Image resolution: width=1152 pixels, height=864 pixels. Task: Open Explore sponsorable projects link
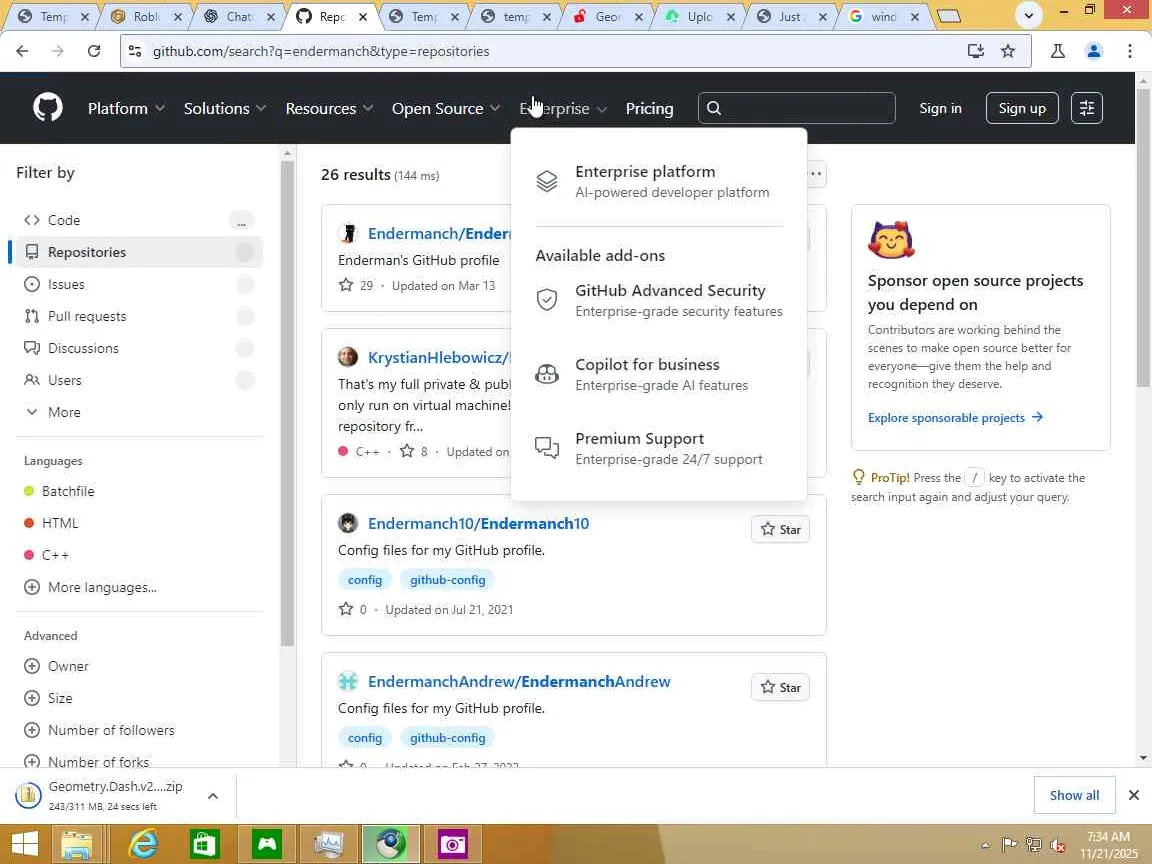pyautogui.click(x=955, y=417)
